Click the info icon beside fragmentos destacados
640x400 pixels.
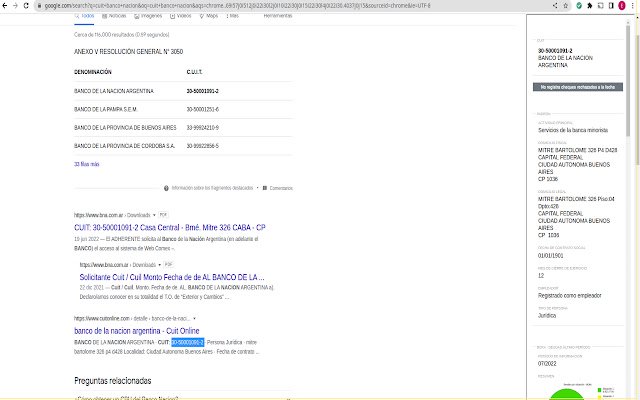click(x=166, y=188)
